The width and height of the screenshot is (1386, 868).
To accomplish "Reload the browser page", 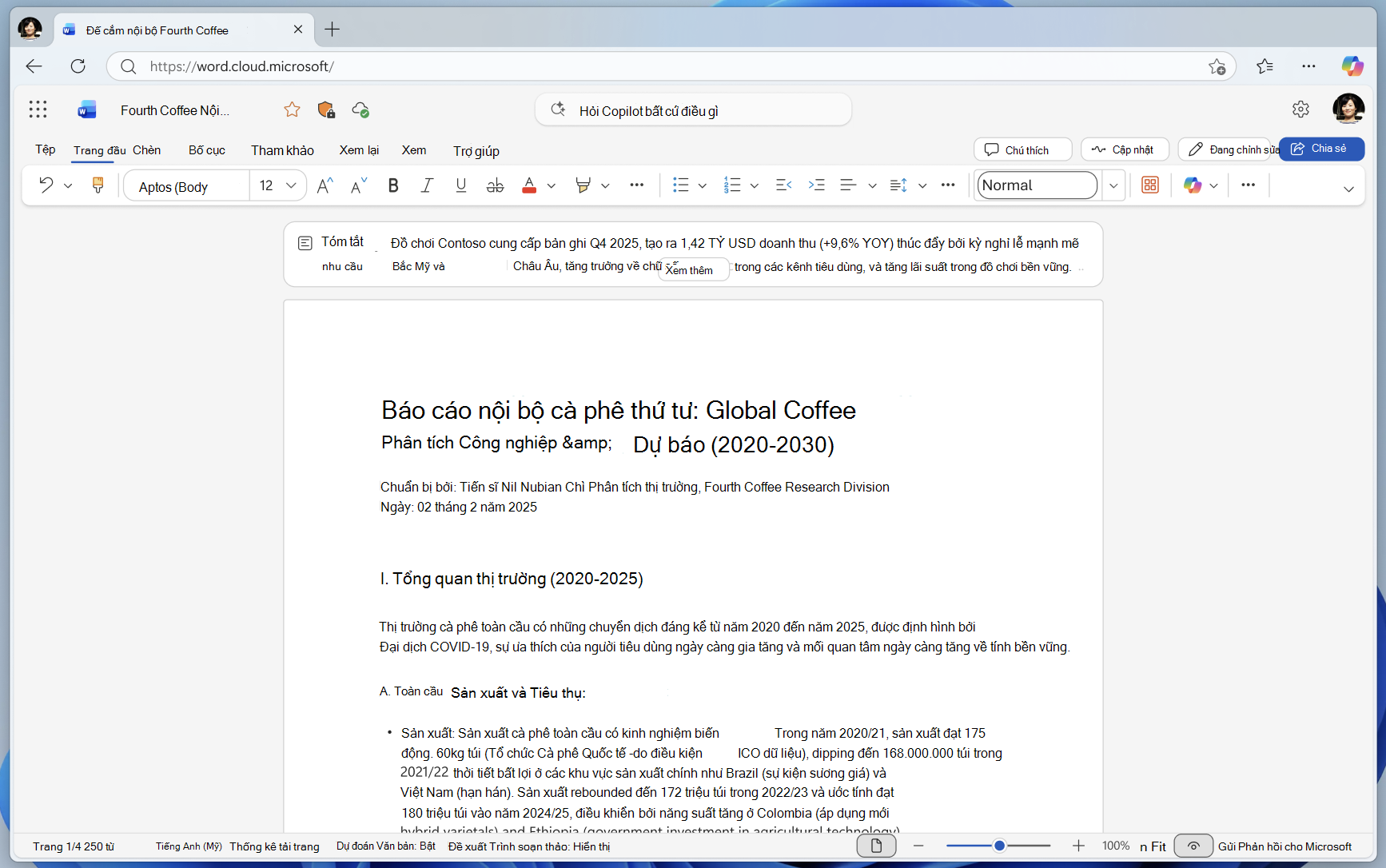I will [78, 66].
